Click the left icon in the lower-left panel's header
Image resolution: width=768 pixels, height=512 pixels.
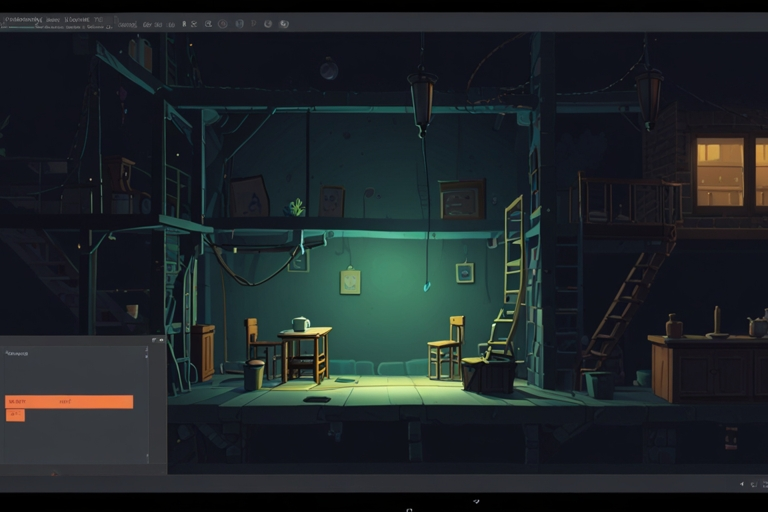click(x=154, y=340)
